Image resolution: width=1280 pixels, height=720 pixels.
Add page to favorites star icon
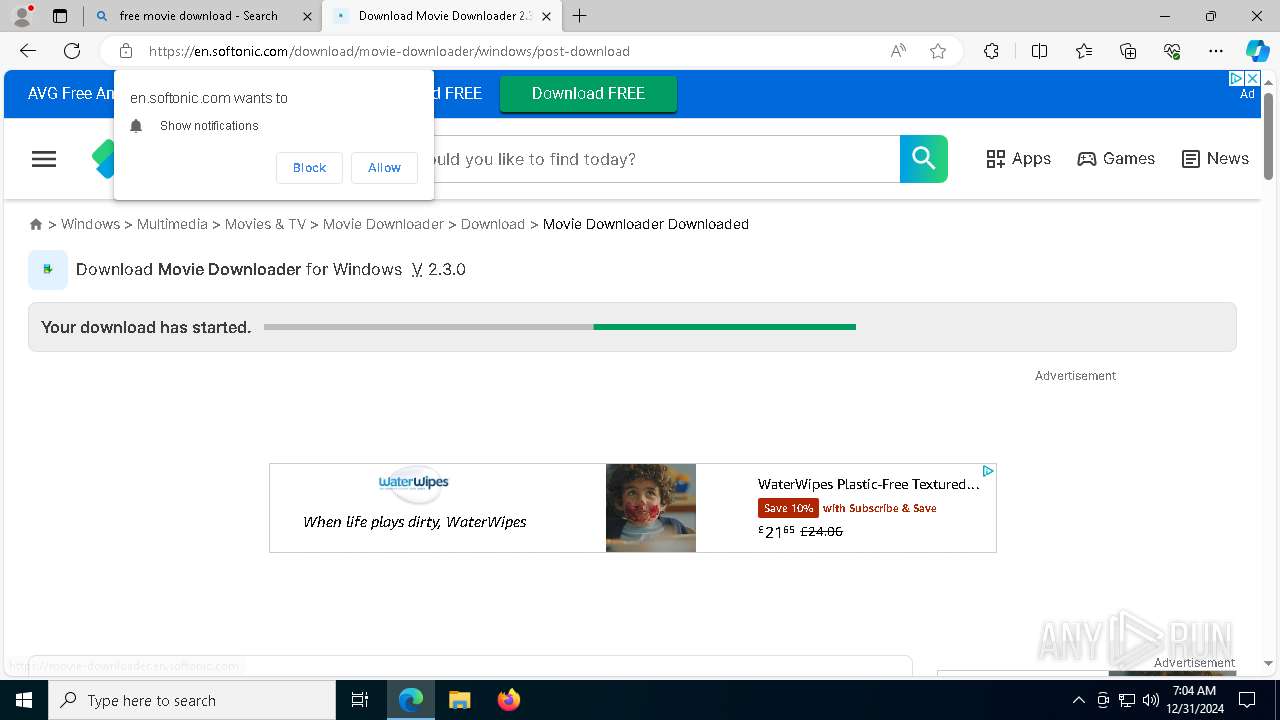coord(938,51)
